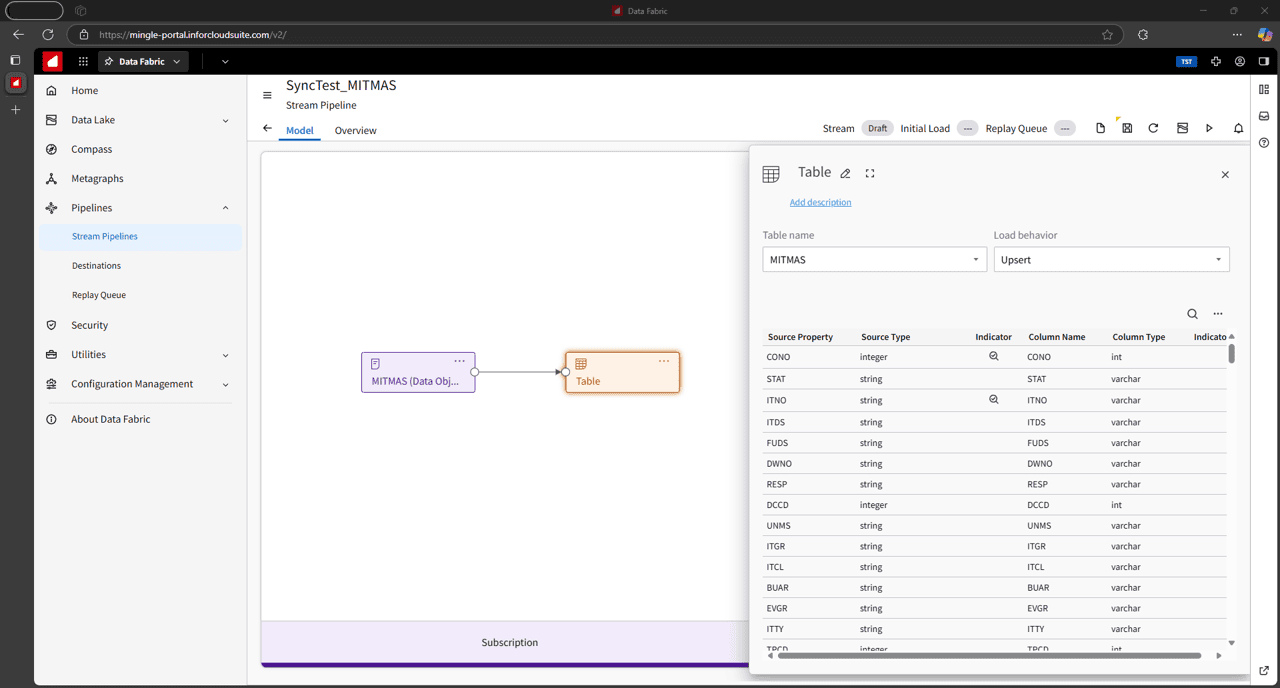Open Compass from the sidebar
Screen dimensions: 1280x688
(91, 149)
